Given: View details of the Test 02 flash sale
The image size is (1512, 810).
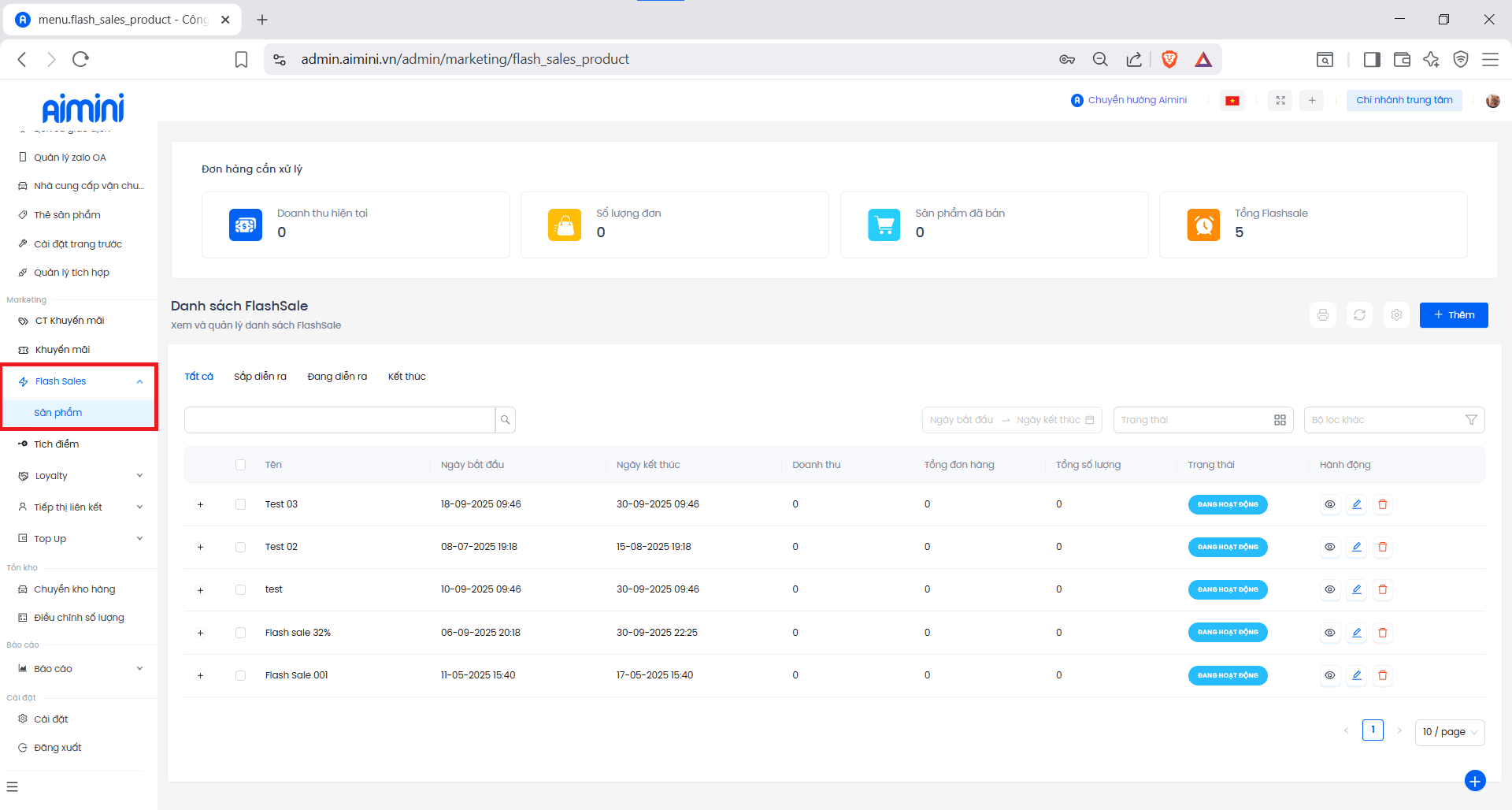Looking at the screenshot, I should point(1329,547).
